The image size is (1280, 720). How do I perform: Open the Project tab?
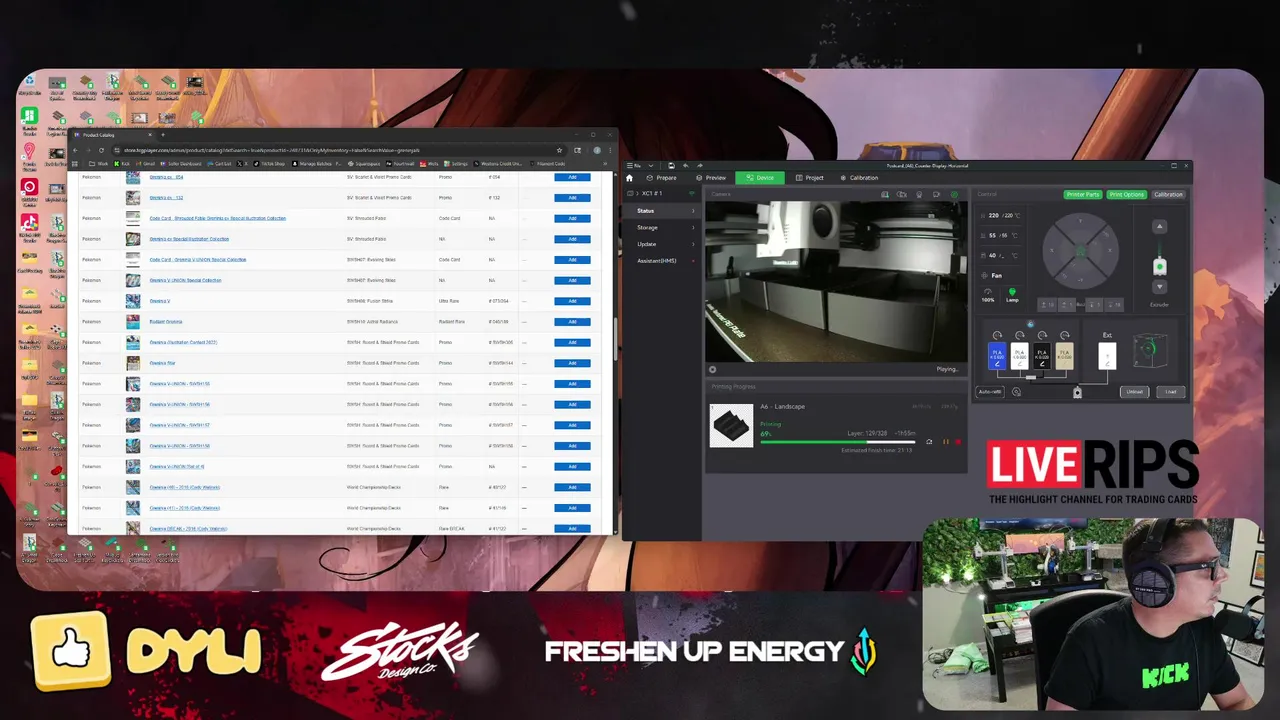809,178
